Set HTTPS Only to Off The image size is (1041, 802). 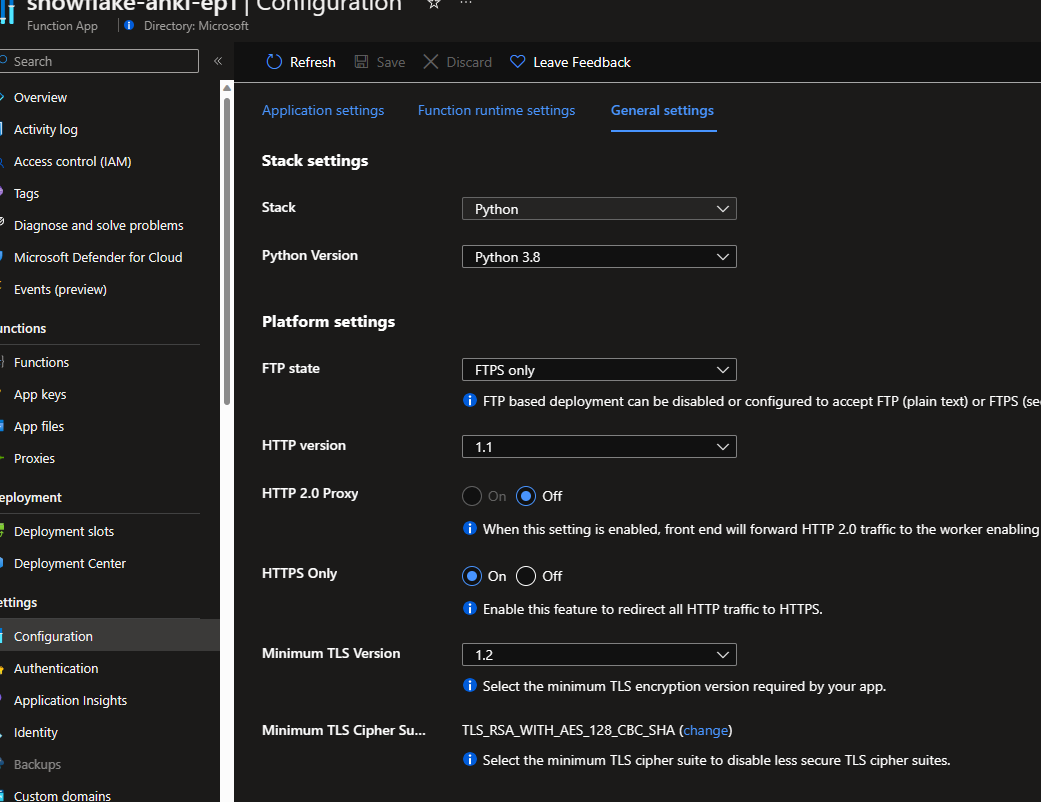click(525, 576)
